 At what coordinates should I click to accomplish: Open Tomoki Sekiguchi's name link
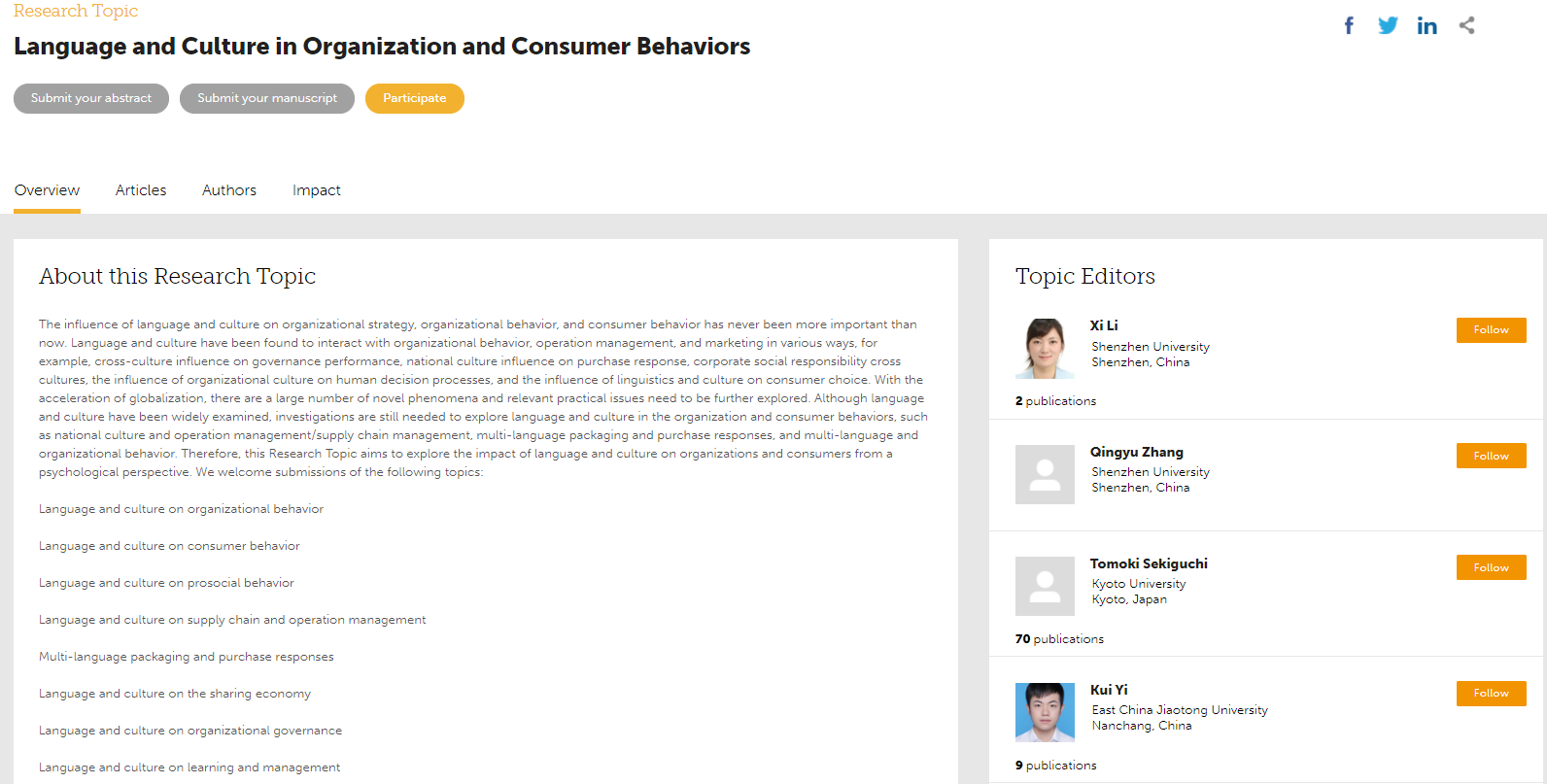[1149, 563]
